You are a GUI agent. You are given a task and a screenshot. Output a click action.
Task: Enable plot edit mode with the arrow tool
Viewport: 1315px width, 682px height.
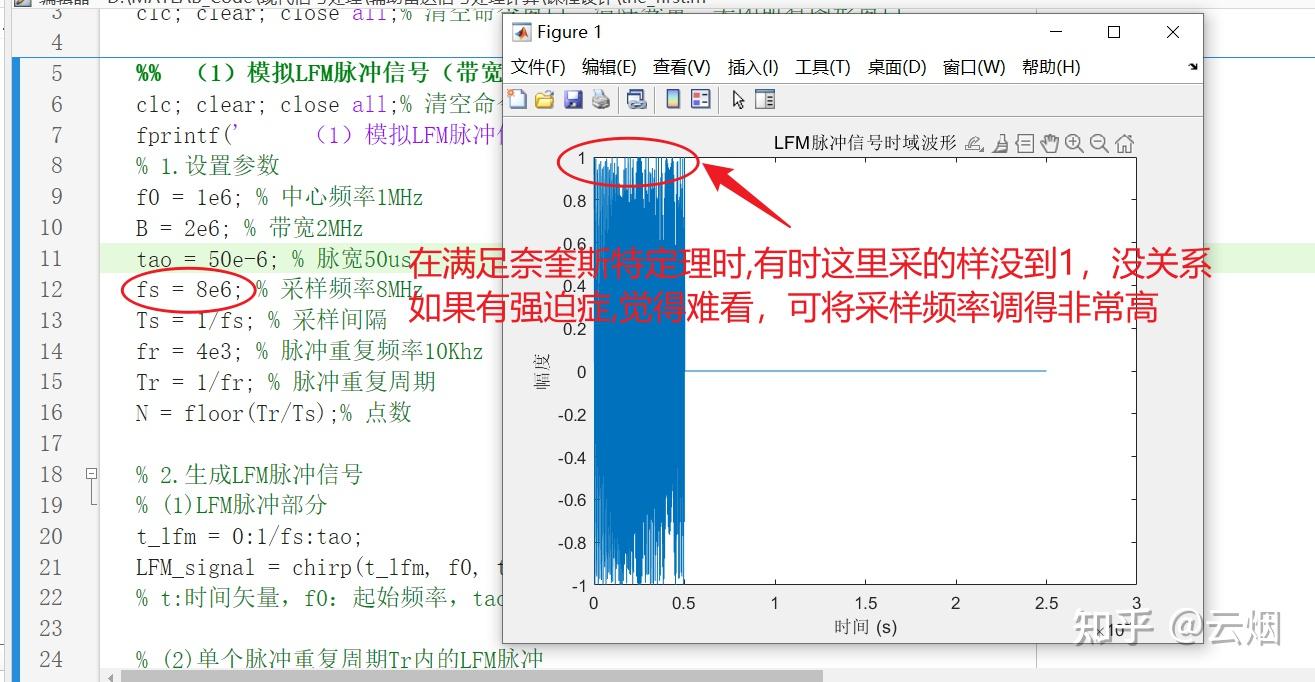(x=738, y=99)
